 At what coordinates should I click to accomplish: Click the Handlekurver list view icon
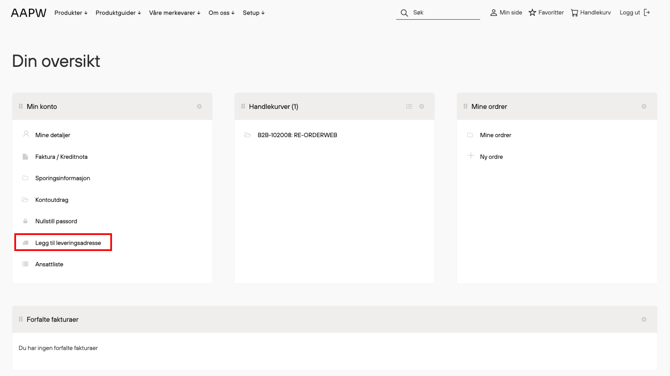(x=409, y=106)
